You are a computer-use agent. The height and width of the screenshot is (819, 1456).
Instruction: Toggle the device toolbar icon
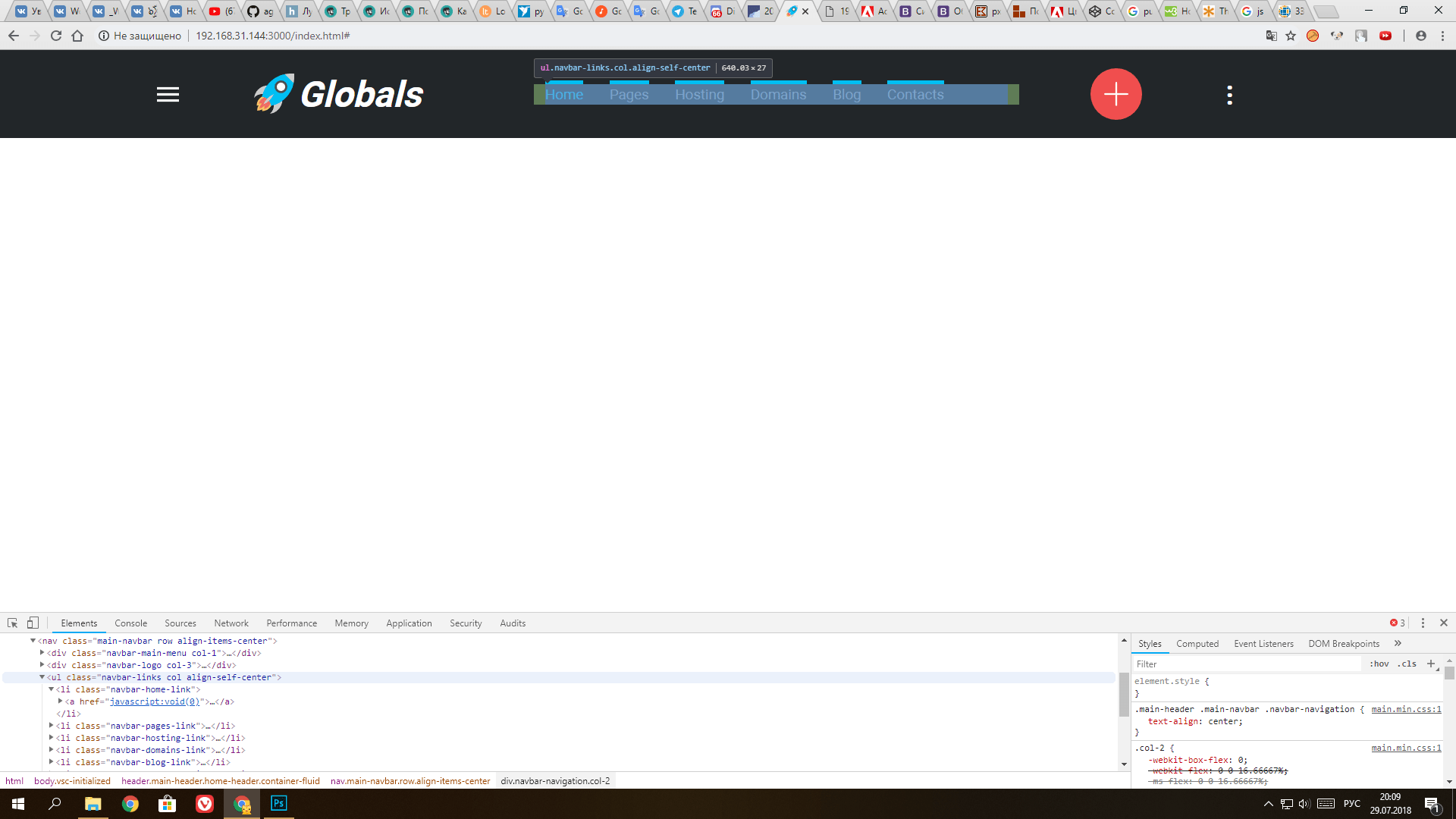[x=33, y=623]
